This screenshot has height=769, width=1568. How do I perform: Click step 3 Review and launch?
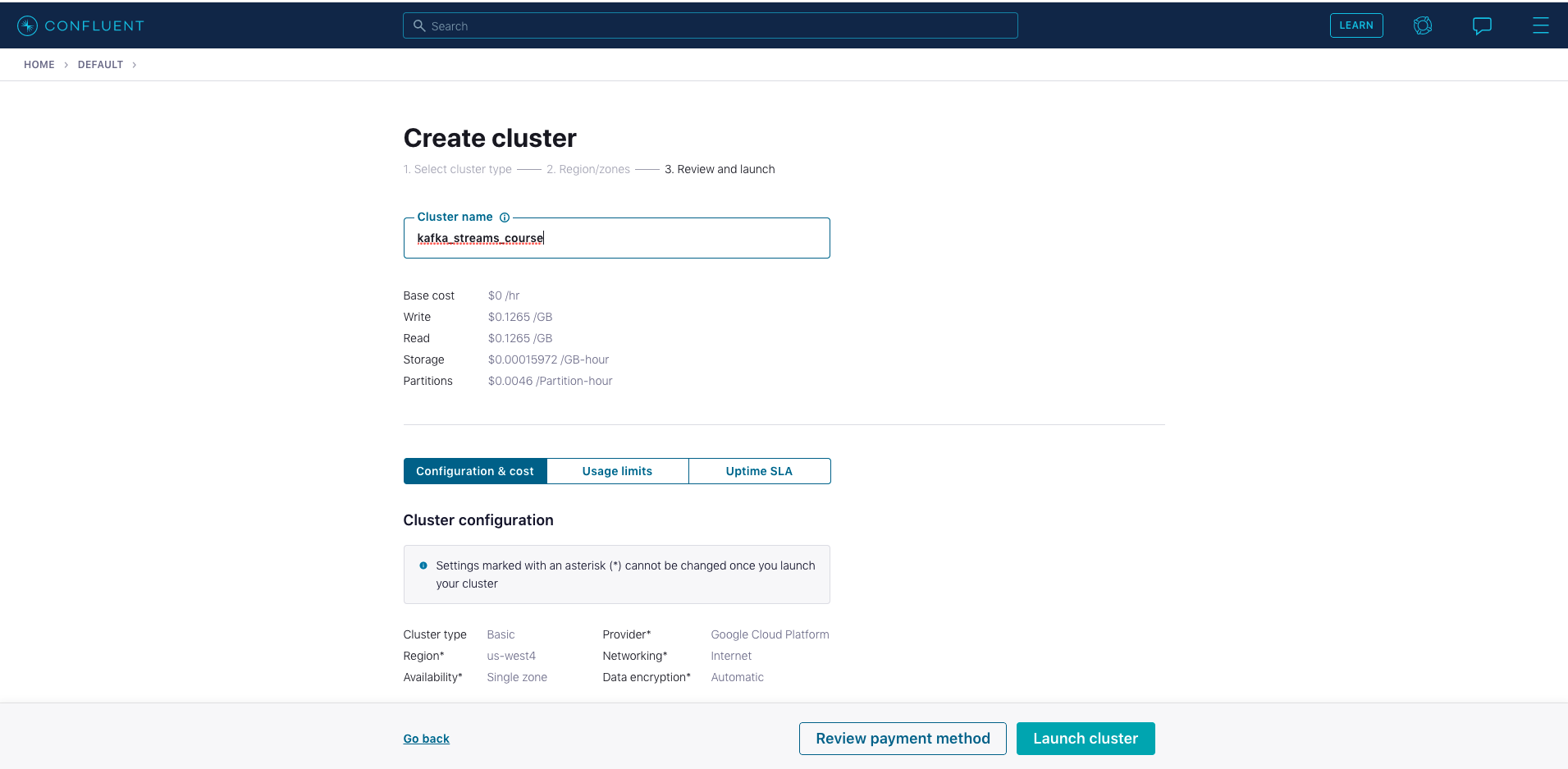click(x=720, y=169)
